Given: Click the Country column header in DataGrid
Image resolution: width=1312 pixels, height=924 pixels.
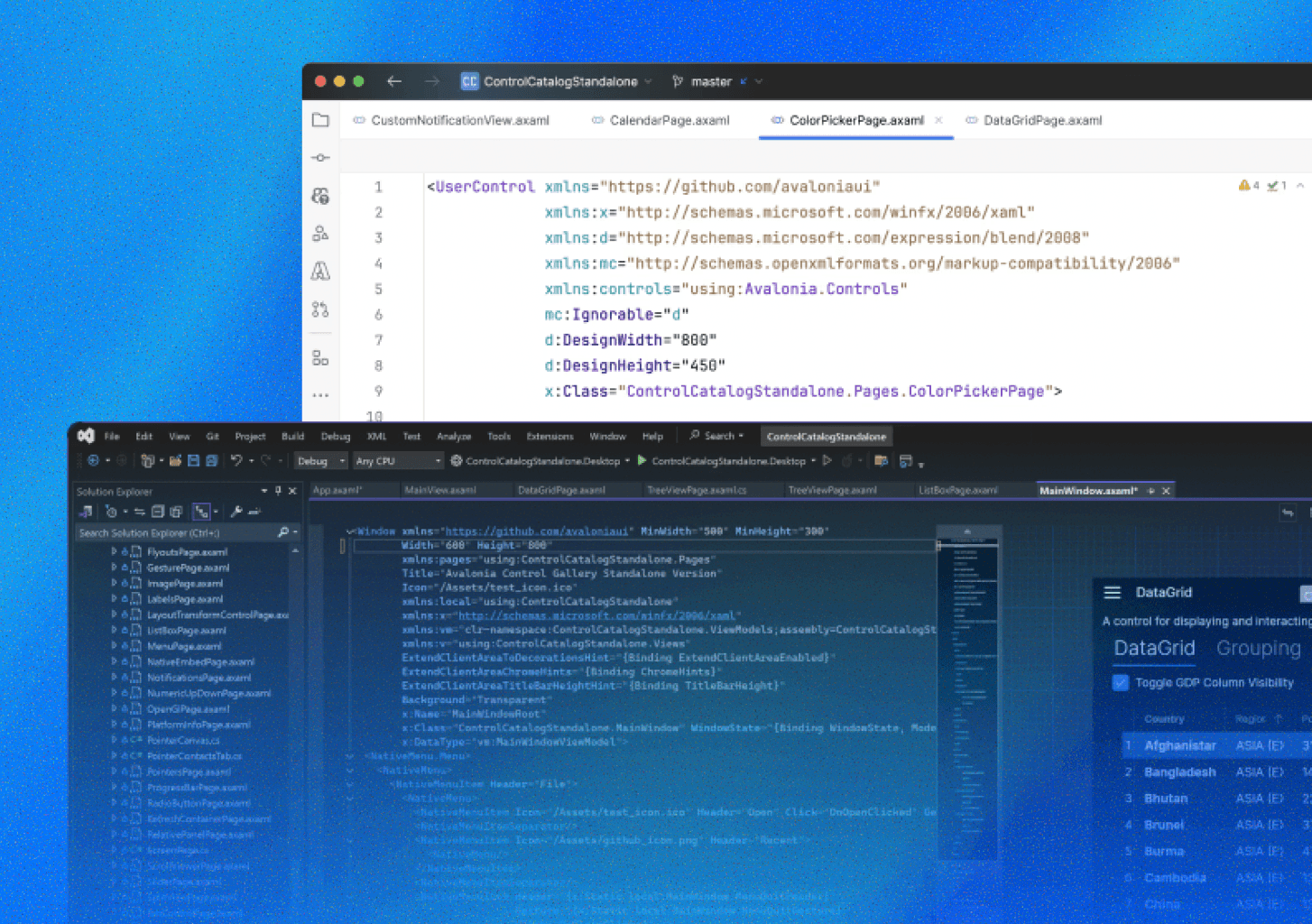Looking at the screenshot, I should point(1164,719).
